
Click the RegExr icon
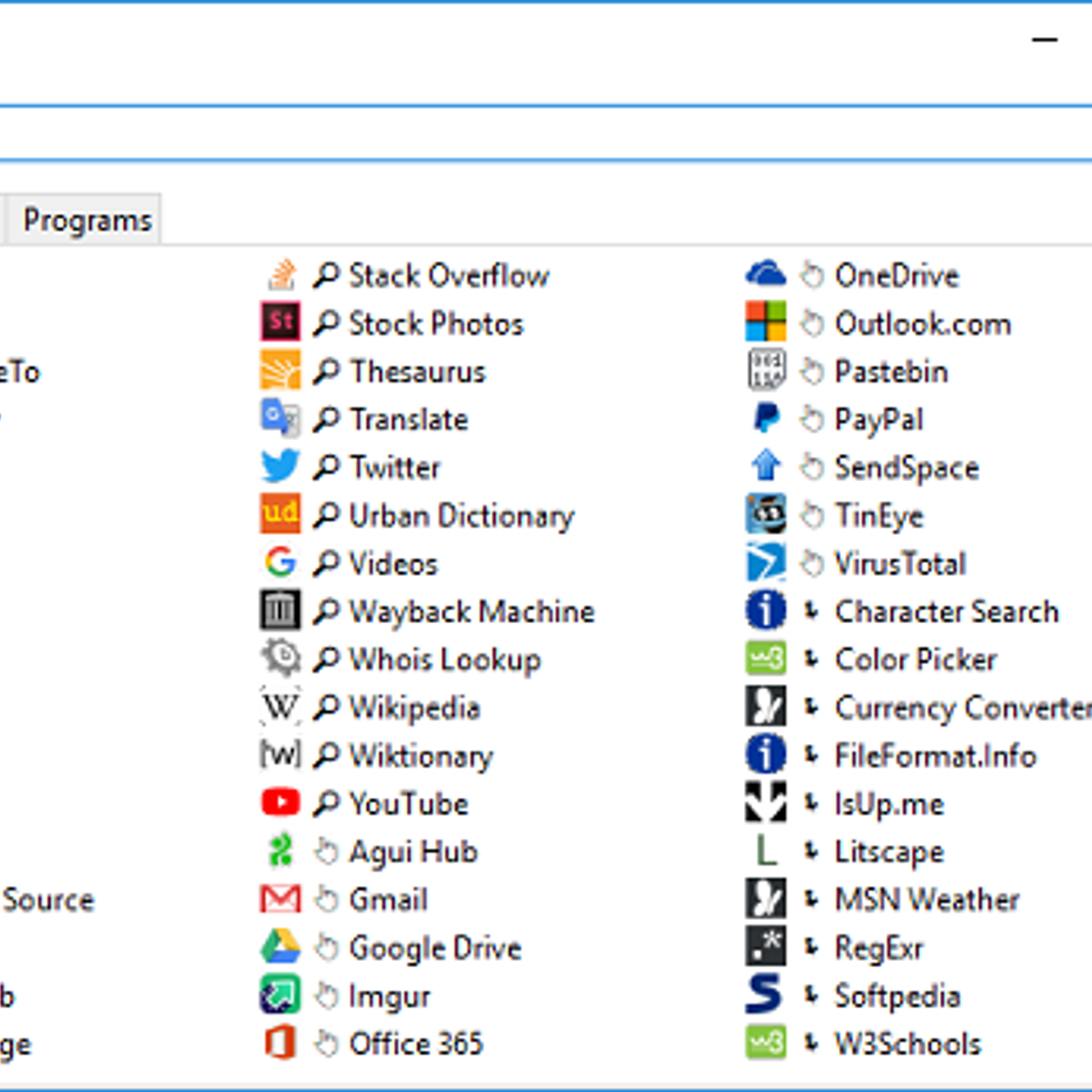tap(766, 946)
